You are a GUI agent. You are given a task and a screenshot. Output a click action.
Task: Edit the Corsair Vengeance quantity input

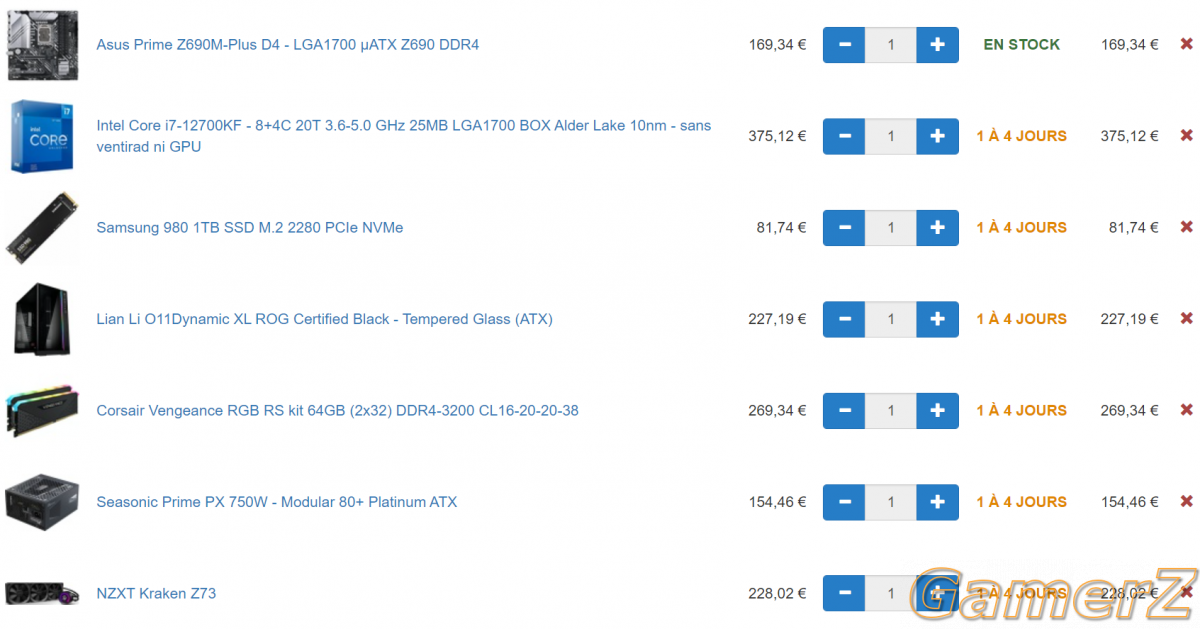pyautogui.click(x=891, y=411)
